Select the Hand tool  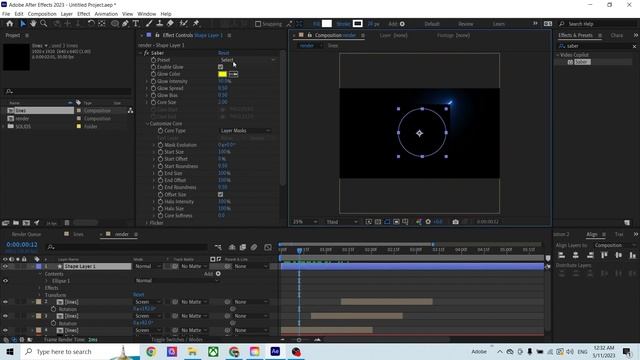click(x=33, y=24)
